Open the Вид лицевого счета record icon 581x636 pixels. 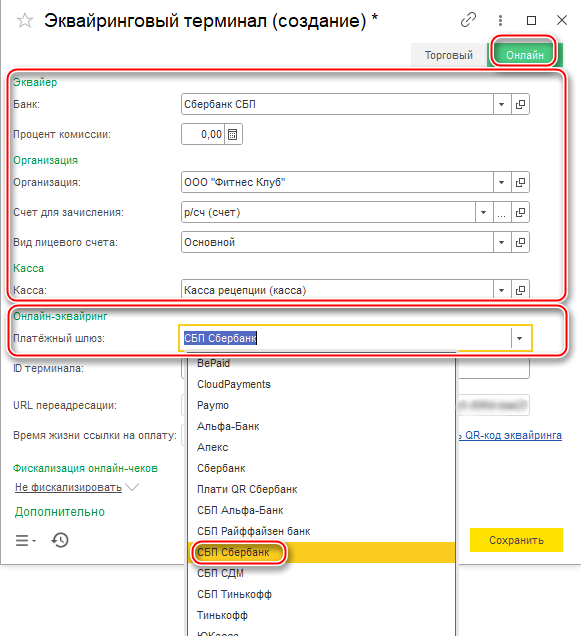tap(520, 242)
